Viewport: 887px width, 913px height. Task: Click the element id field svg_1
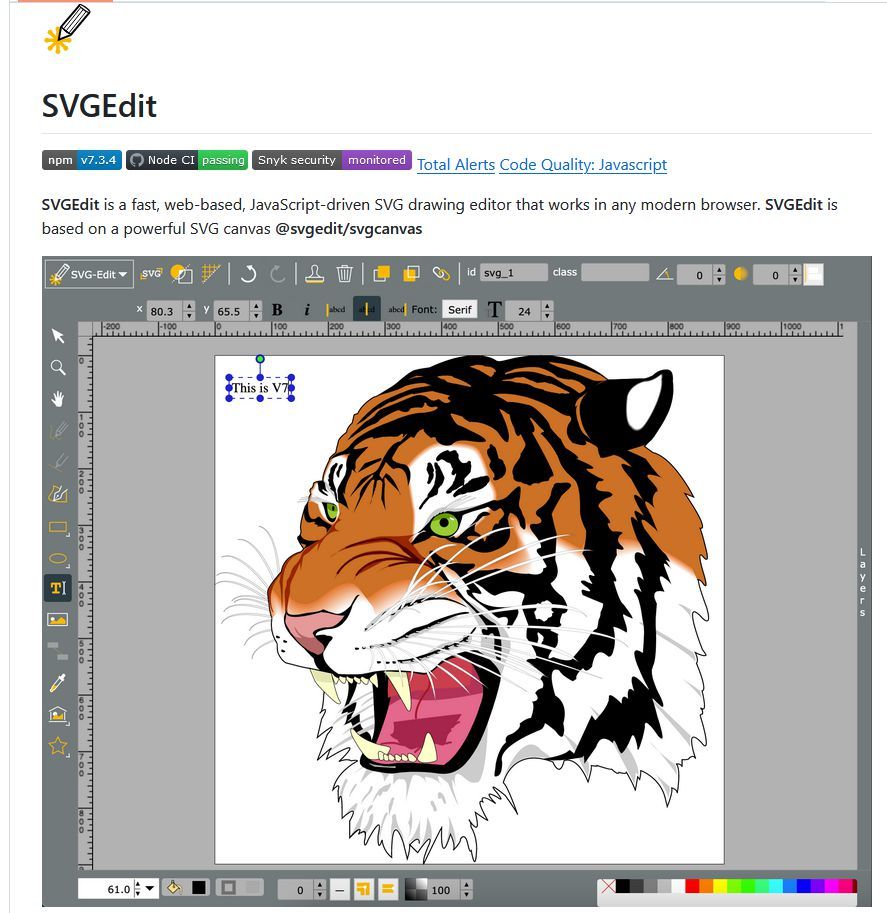tap(514, 273)
